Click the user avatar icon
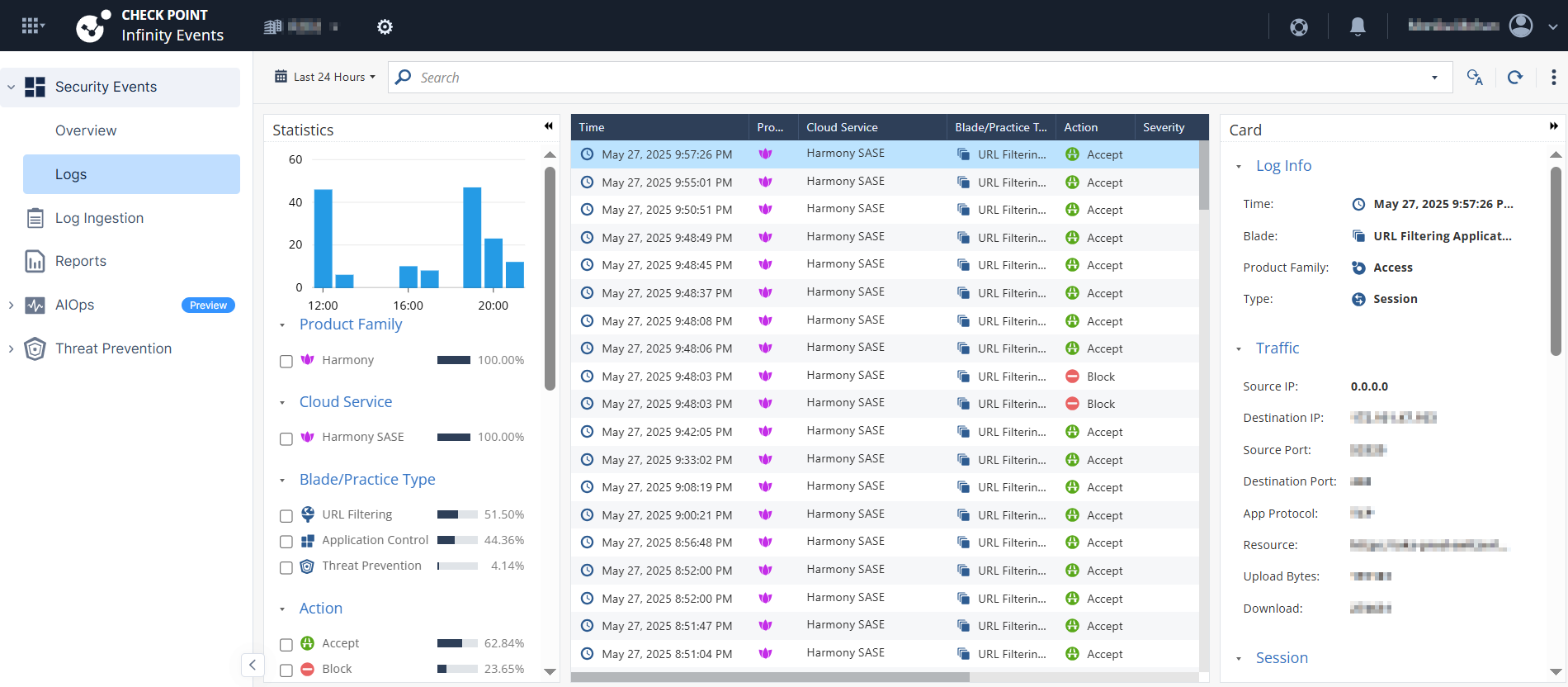The image size is (1568, 687). tap(1521, 26)
